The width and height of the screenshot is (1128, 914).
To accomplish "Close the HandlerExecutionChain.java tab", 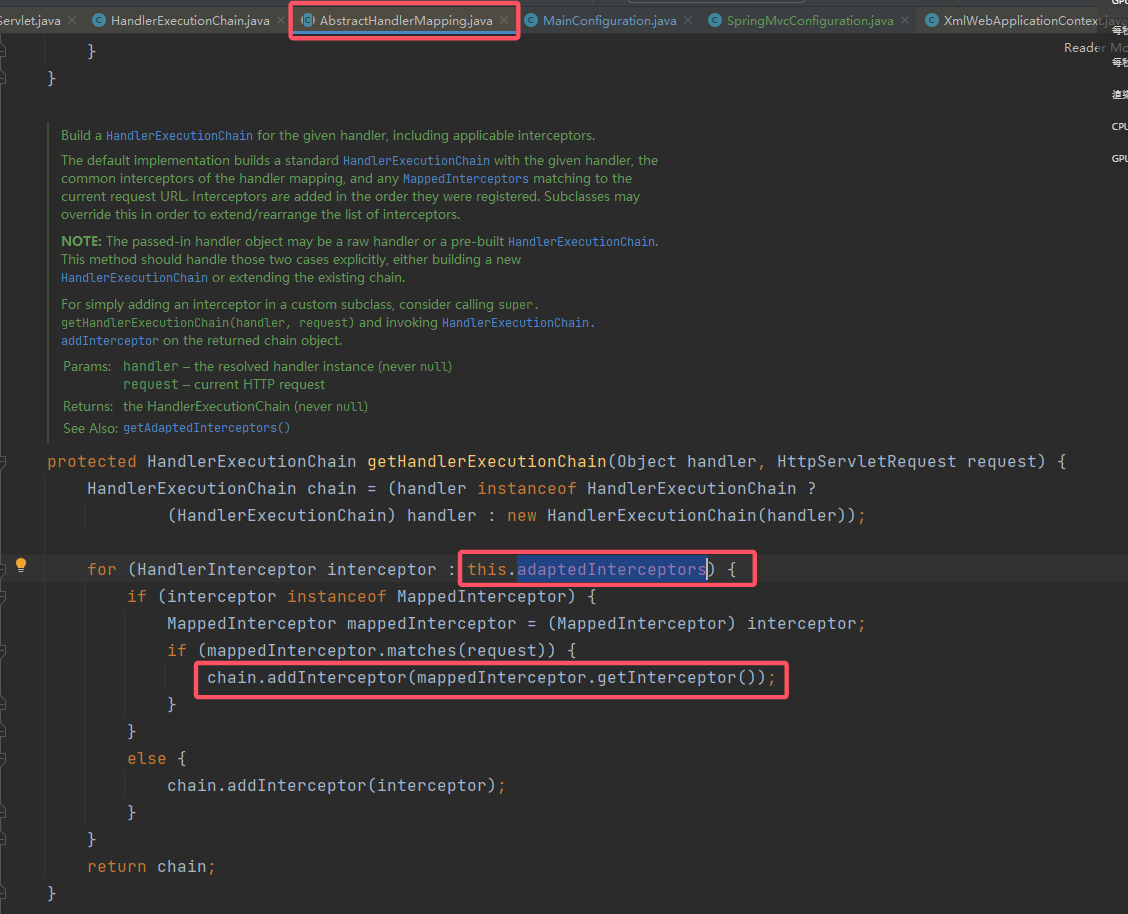I will (x=281, y=21).
